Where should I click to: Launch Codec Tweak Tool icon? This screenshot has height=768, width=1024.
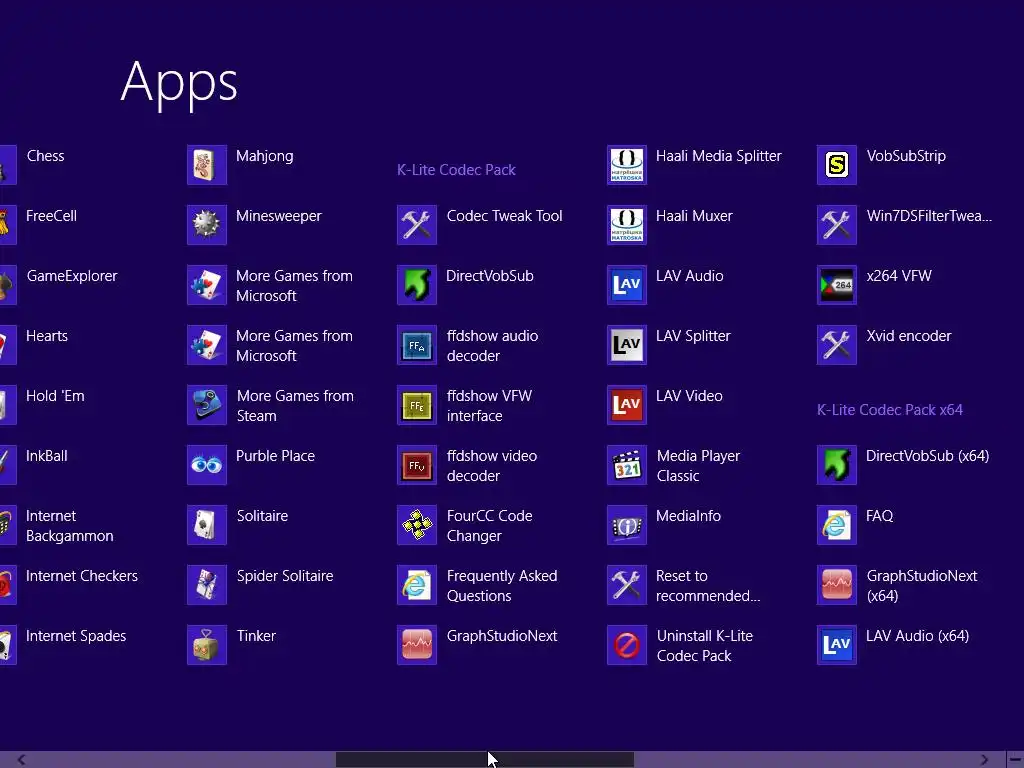pyautogui.click(x=417, y=225)
